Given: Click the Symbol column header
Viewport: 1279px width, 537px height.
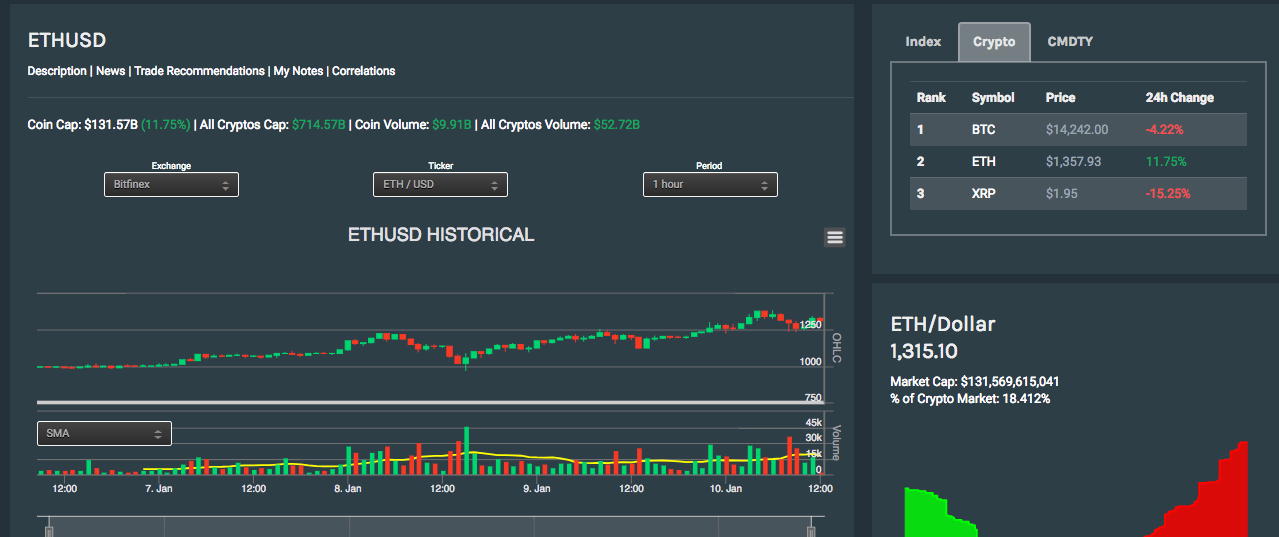Looking at the screenshot, I should pos(993,98).
